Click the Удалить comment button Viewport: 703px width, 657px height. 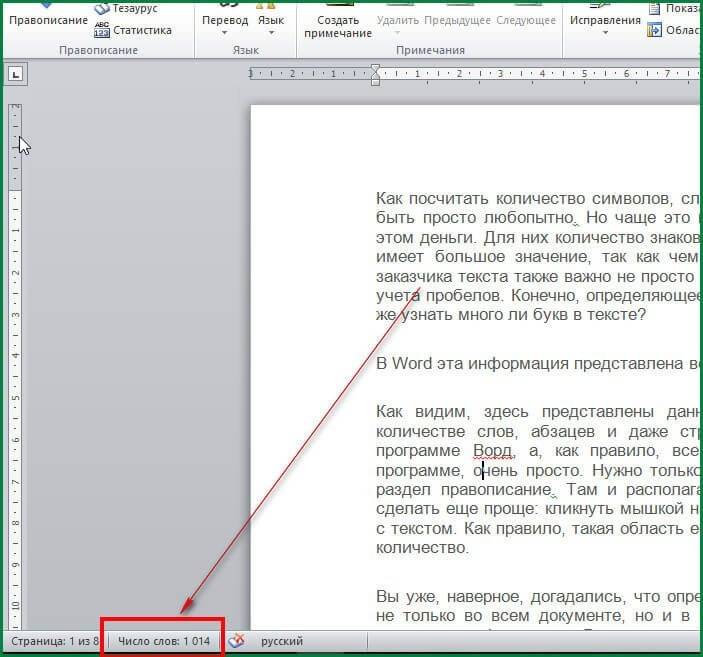(x=397, y=20)
